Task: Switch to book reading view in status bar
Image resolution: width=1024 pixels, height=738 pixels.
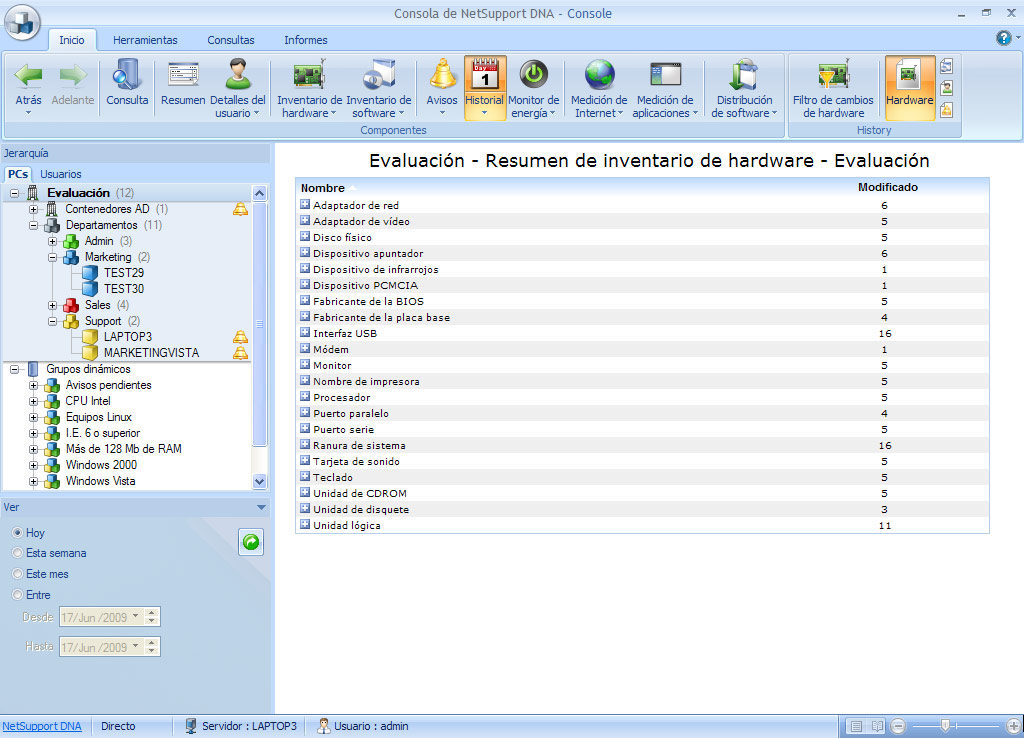Action: tap(877, 726)
